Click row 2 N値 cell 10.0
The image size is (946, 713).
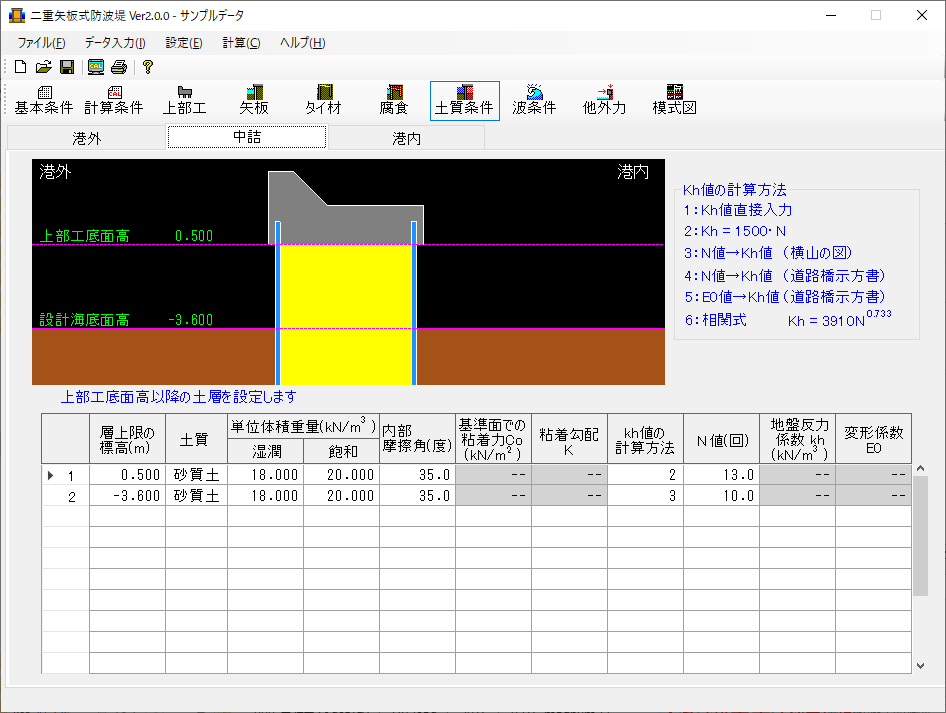tap(722, 496)
